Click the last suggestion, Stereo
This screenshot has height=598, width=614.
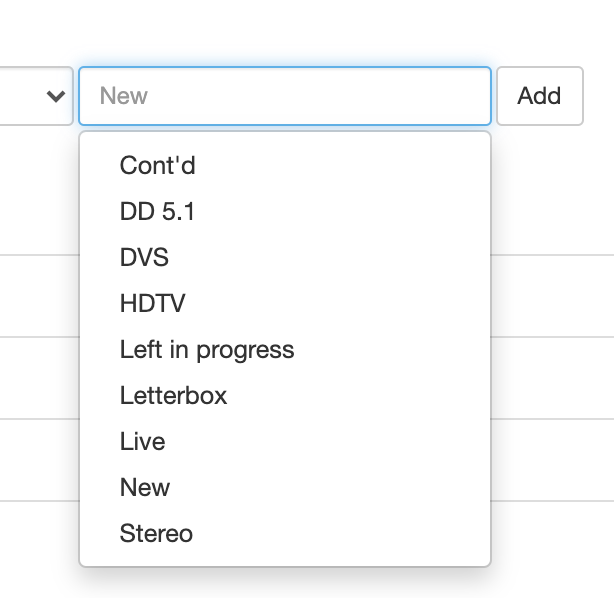(x=156, y=533)
